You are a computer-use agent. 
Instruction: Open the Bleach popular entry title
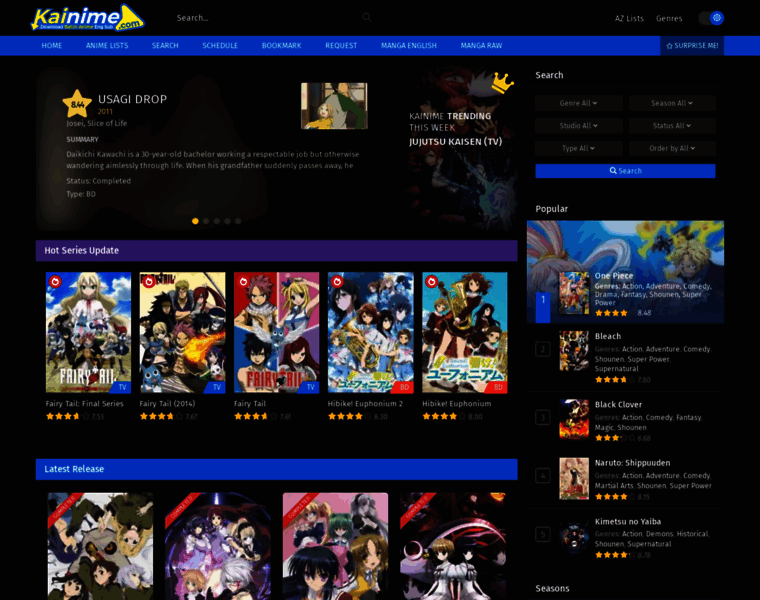(x=608, y=336)
